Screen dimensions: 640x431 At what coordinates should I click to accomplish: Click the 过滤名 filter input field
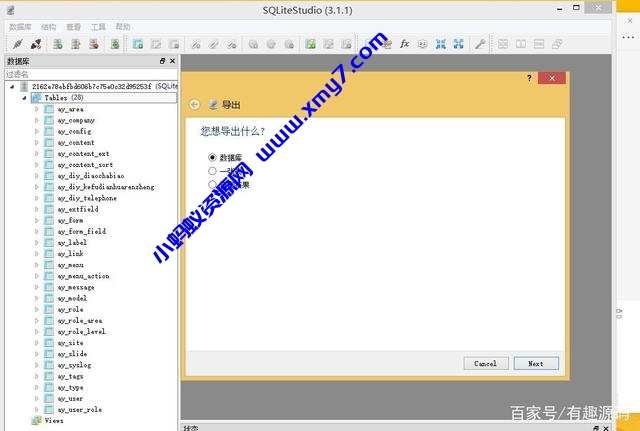coord(91,74)
